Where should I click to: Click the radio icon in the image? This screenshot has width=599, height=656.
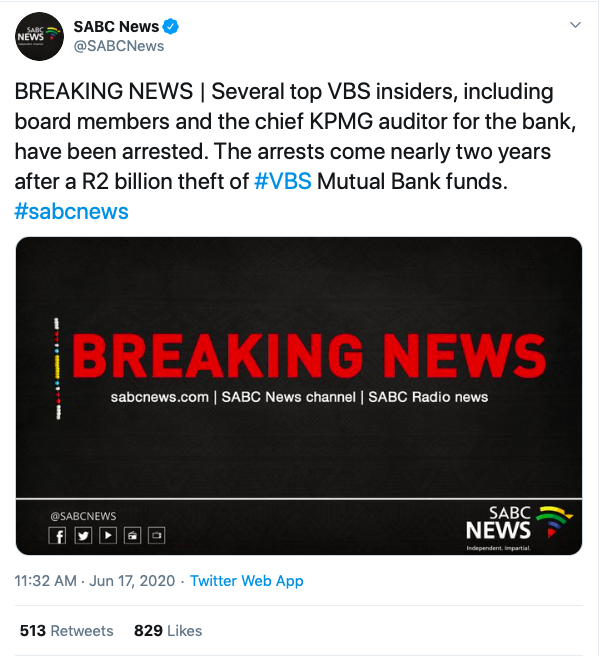click(x=133, y=536)
